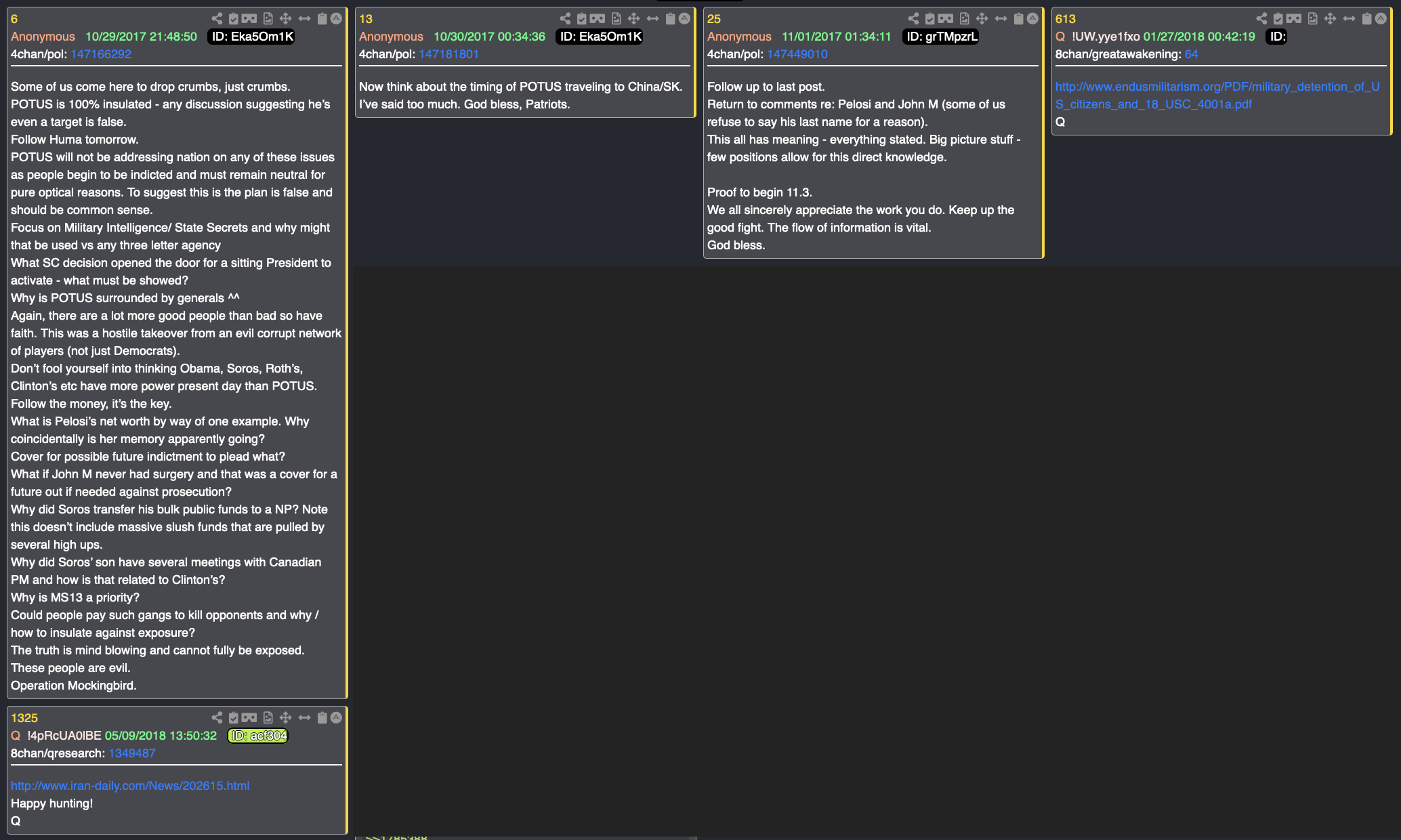Image resolution: width=1401 pixels, height=840 pixels.
Task: Click the image file icon on post 1325
Action: 268,718
